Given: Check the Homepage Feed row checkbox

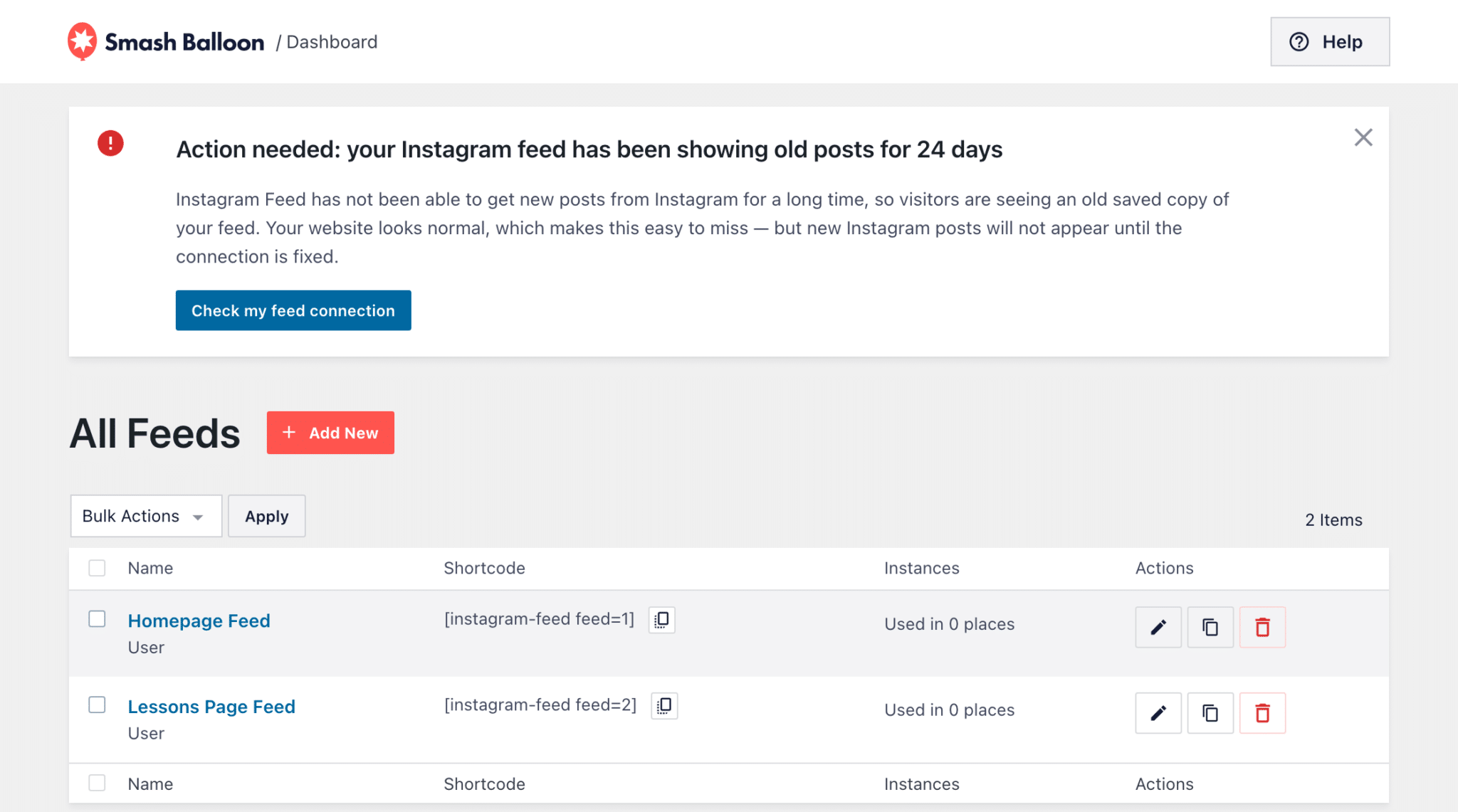Looking at the screenshot, I should point(97,618).
